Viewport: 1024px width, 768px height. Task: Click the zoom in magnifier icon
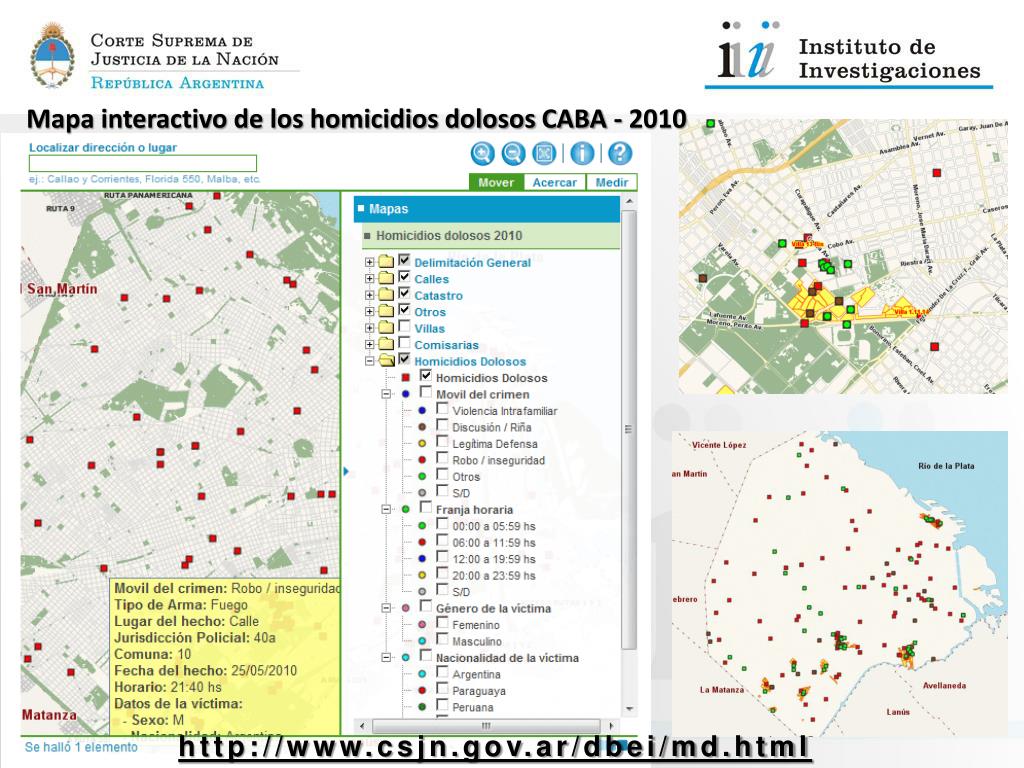482,153
